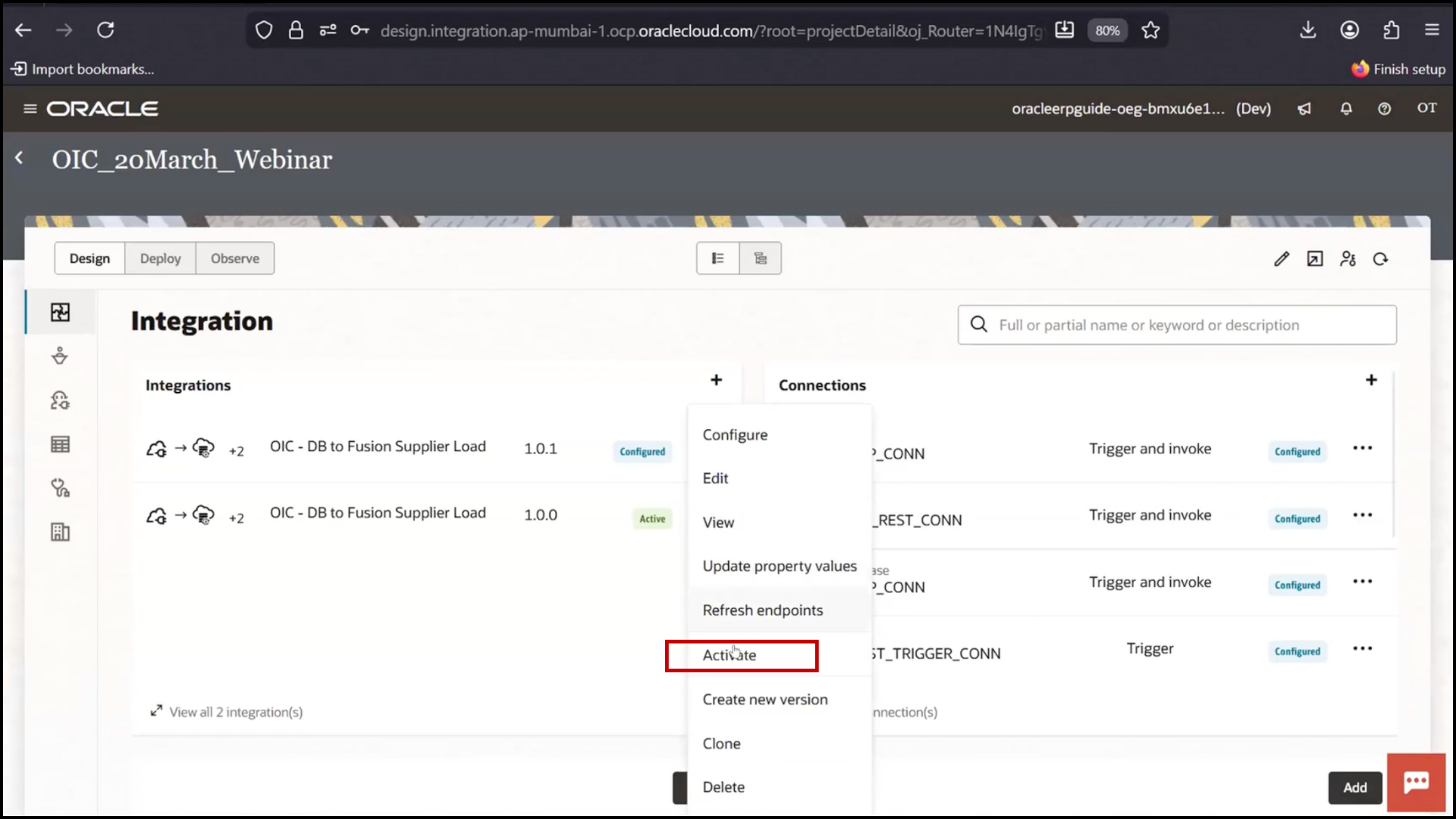Switch to the Deploy tab
Viewport: 1456px width, 819px height.
(161, 259)
